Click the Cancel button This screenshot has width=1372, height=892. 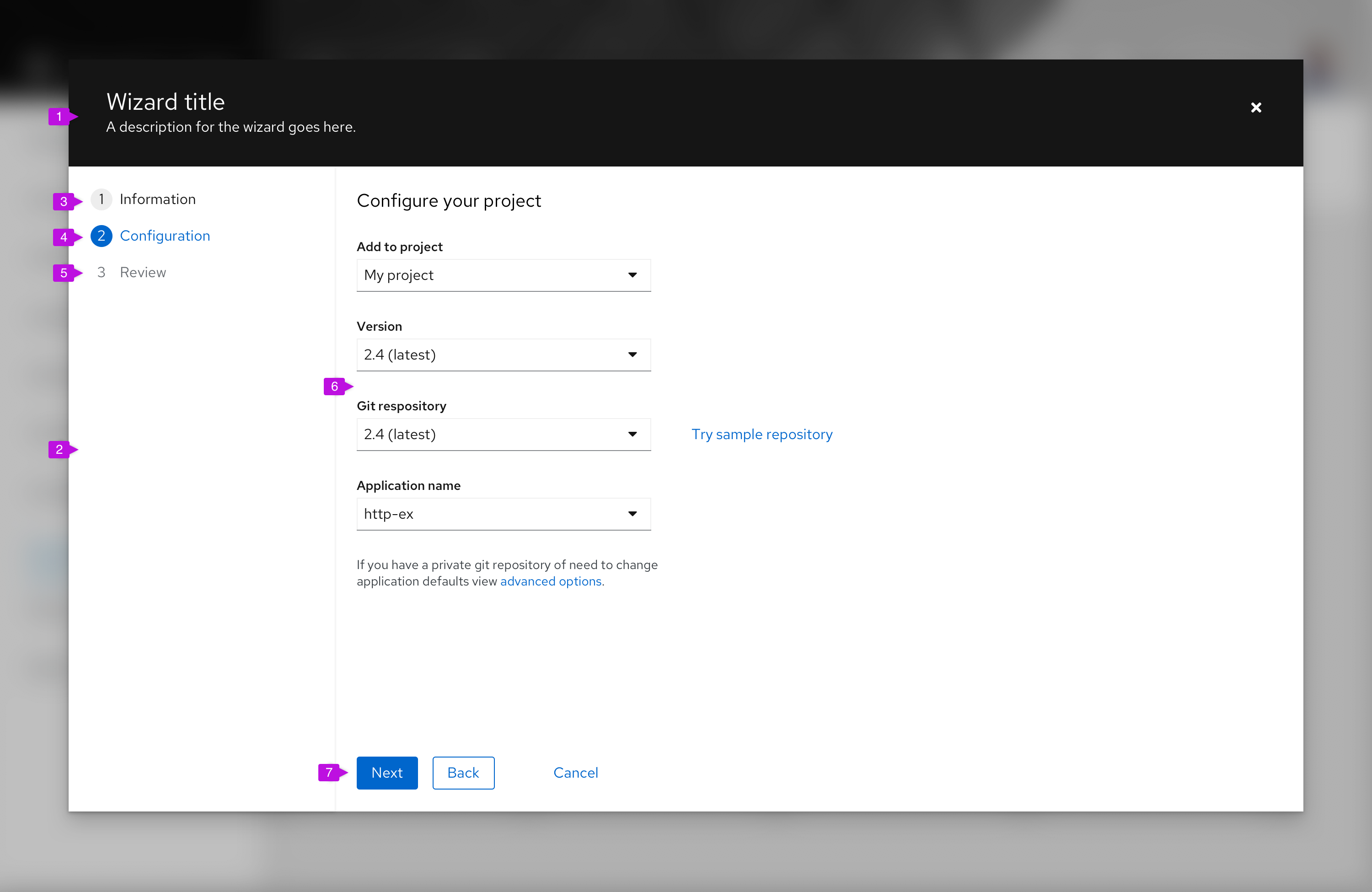click(576, 772)
